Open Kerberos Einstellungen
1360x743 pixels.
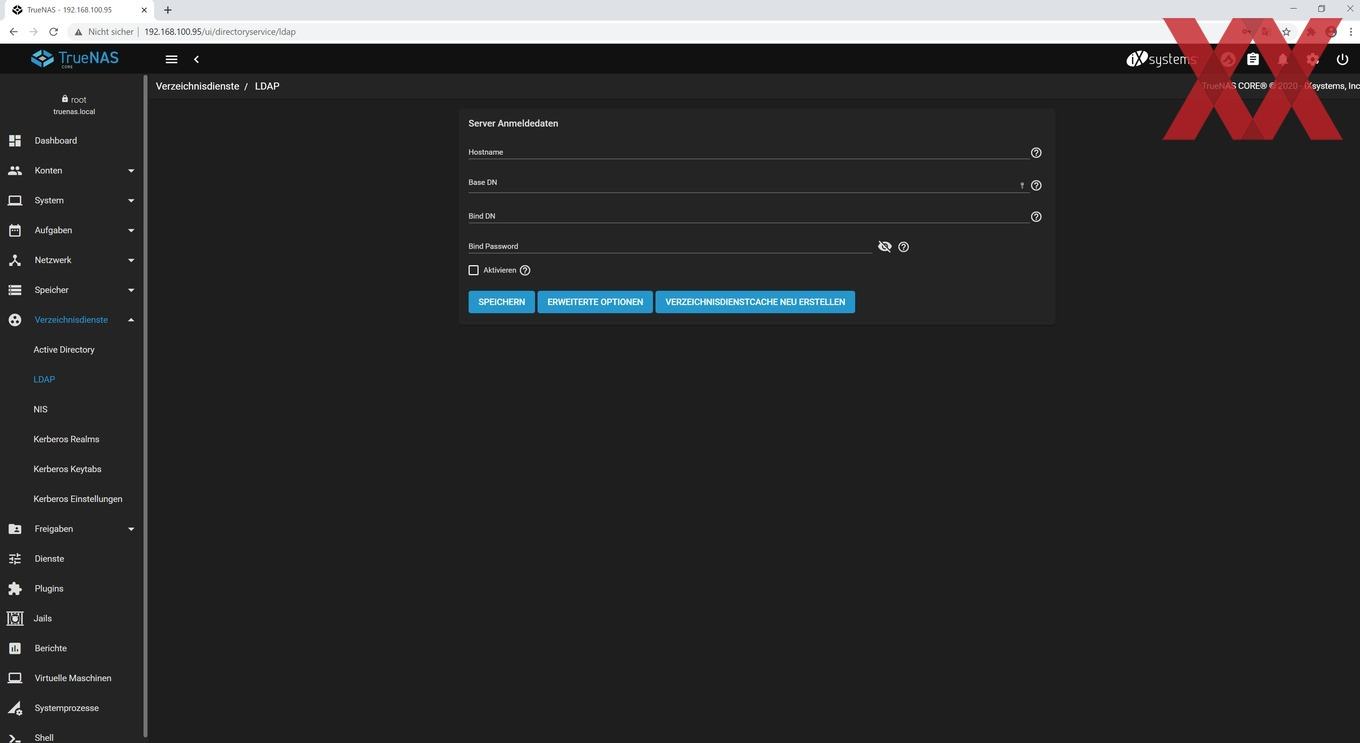pyautogui.click(x=78, y=499)
